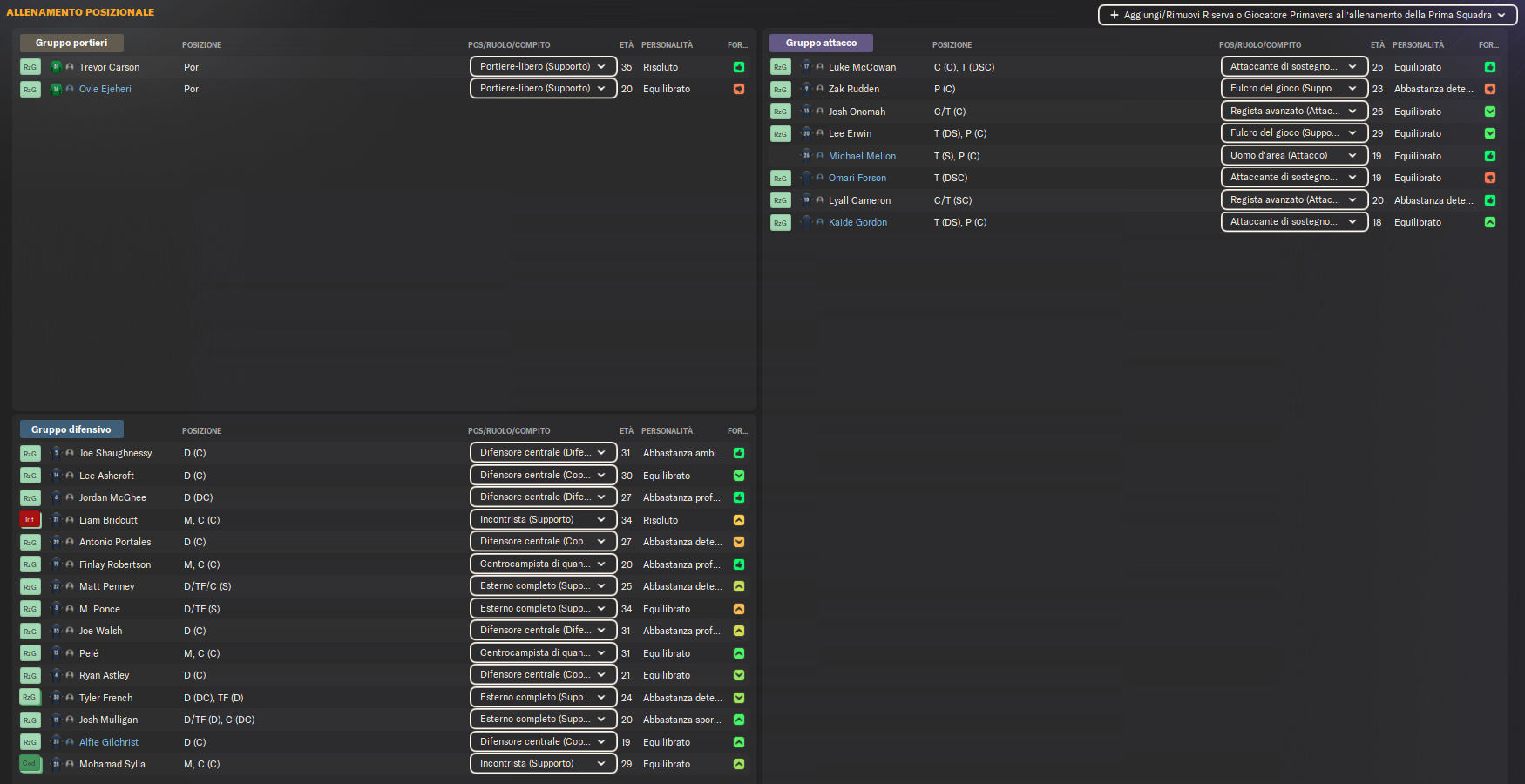Image resolution: width=1525 pixels, height=784 pixels.
Task: Open Aggiungi/Rimuovi Riserva o Giocatore Primavera dropdown
Action: point(1307,15)
